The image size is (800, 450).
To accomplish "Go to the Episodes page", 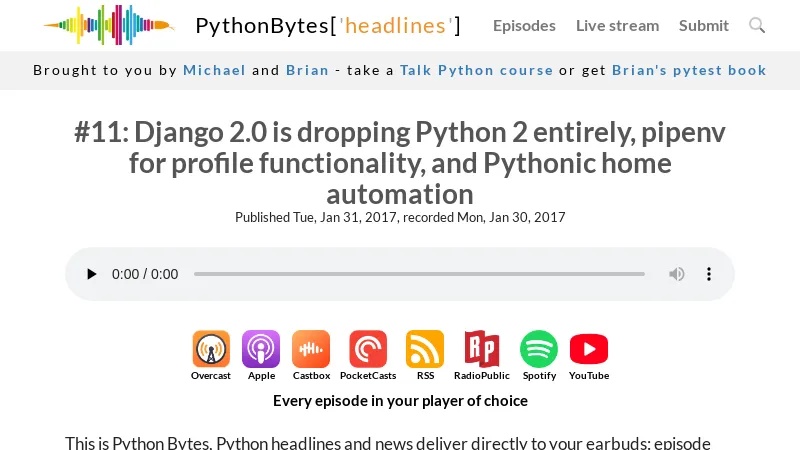I will (524, 25).
